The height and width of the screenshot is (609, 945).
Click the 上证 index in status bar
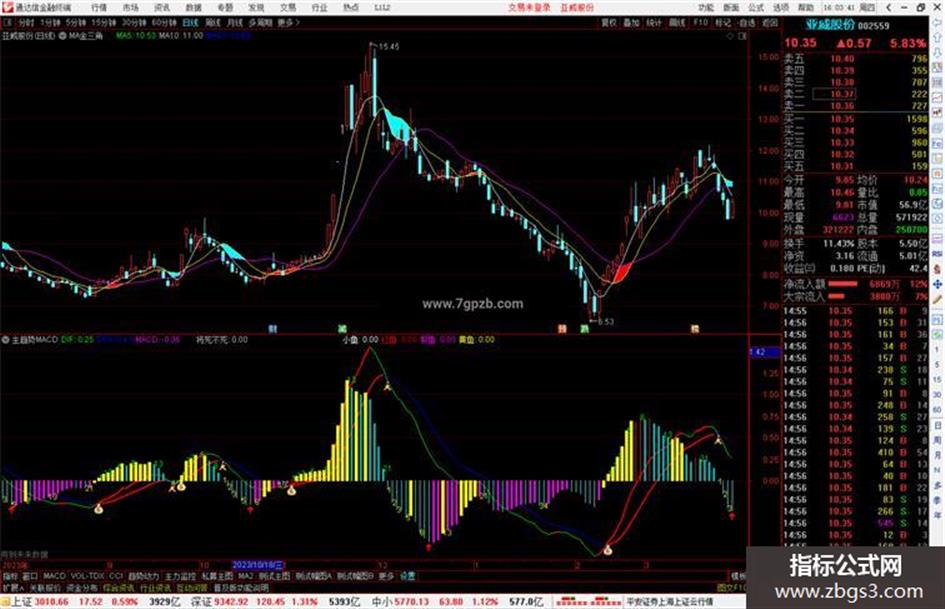click(20, 602)
